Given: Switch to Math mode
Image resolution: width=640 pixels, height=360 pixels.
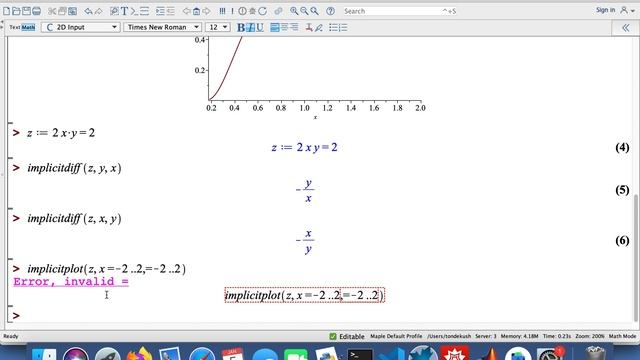Looking at the screenshot, I should pos(28,27).
